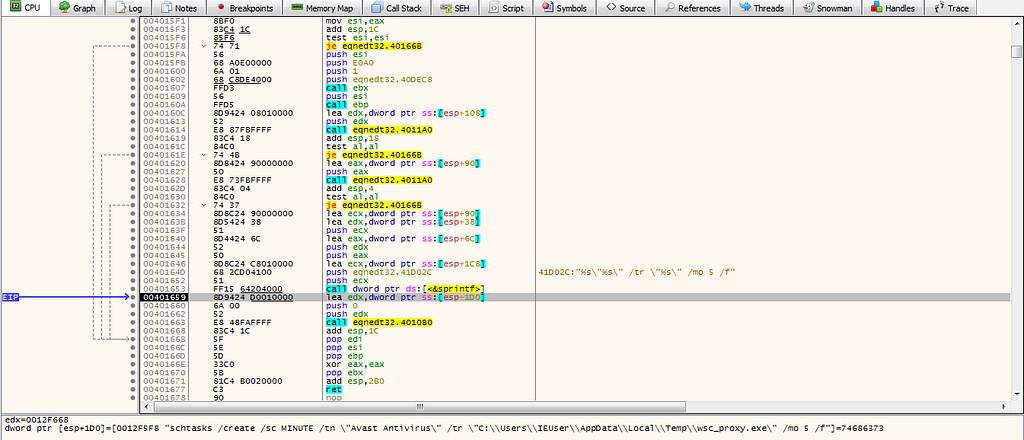
Task: Select lea eax,[esp+6C] instruction
Action: (x=405, y=239)
